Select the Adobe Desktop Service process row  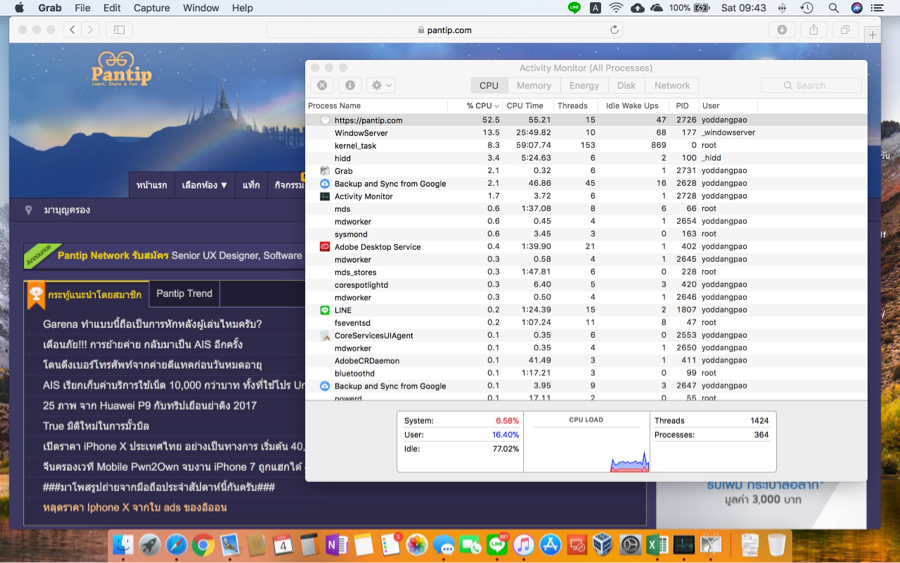click(586, 247)
